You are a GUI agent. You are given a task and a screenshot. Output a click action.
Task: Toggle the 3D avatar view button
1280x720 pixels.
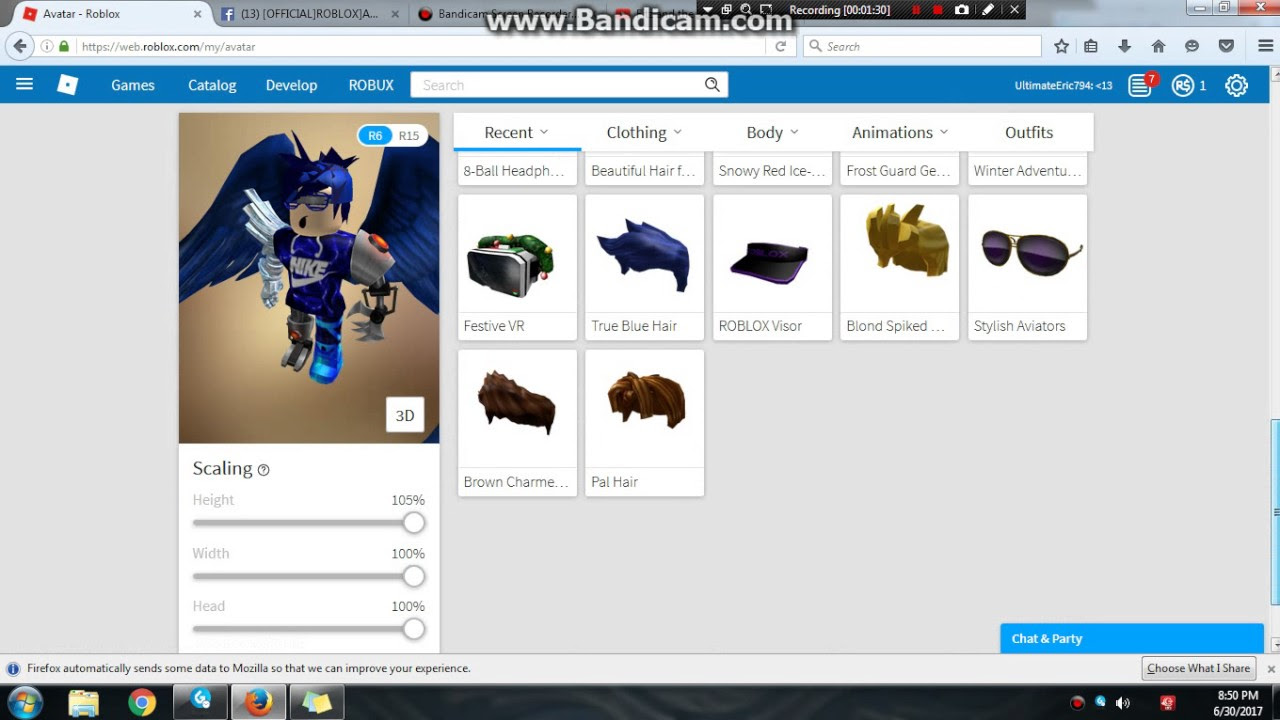(405, 416)
